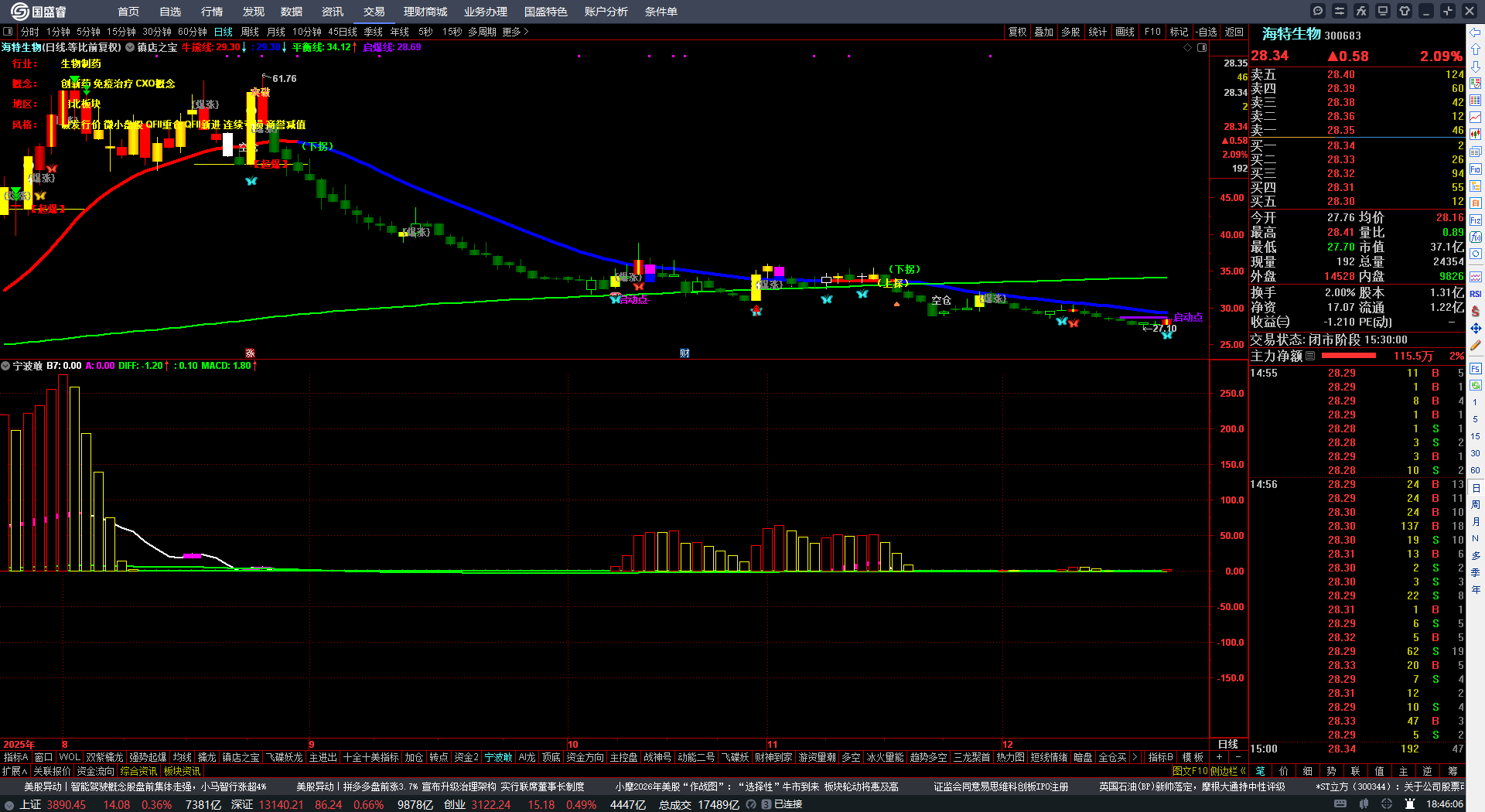This screenshot has height=812, width=1485.
Task: Open the 指标B selector
Action: tap(1161, 757)
